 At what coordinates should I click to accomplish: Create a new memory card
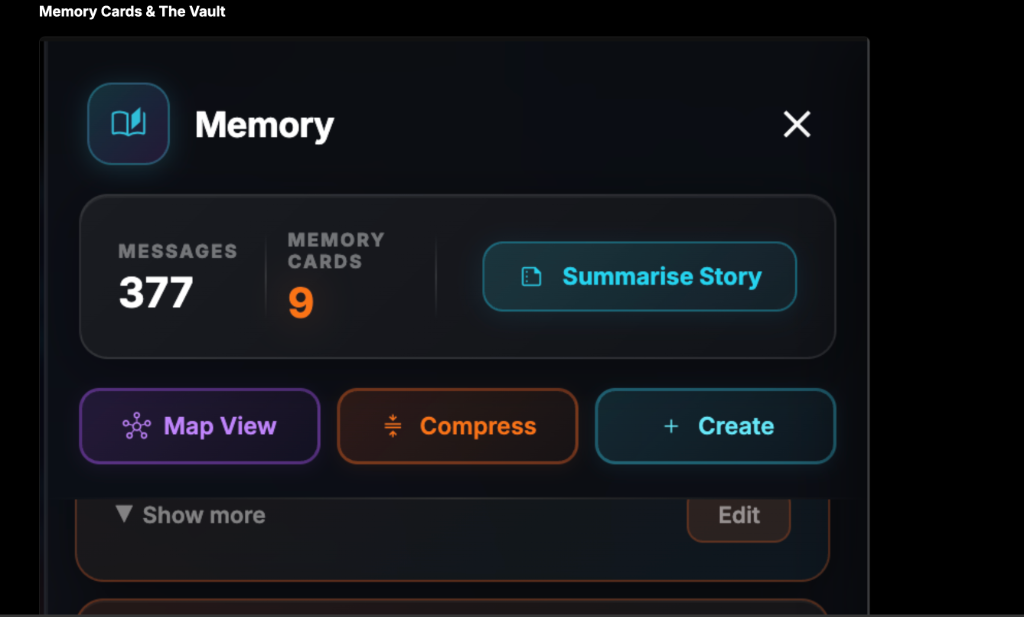pos(716,426)
